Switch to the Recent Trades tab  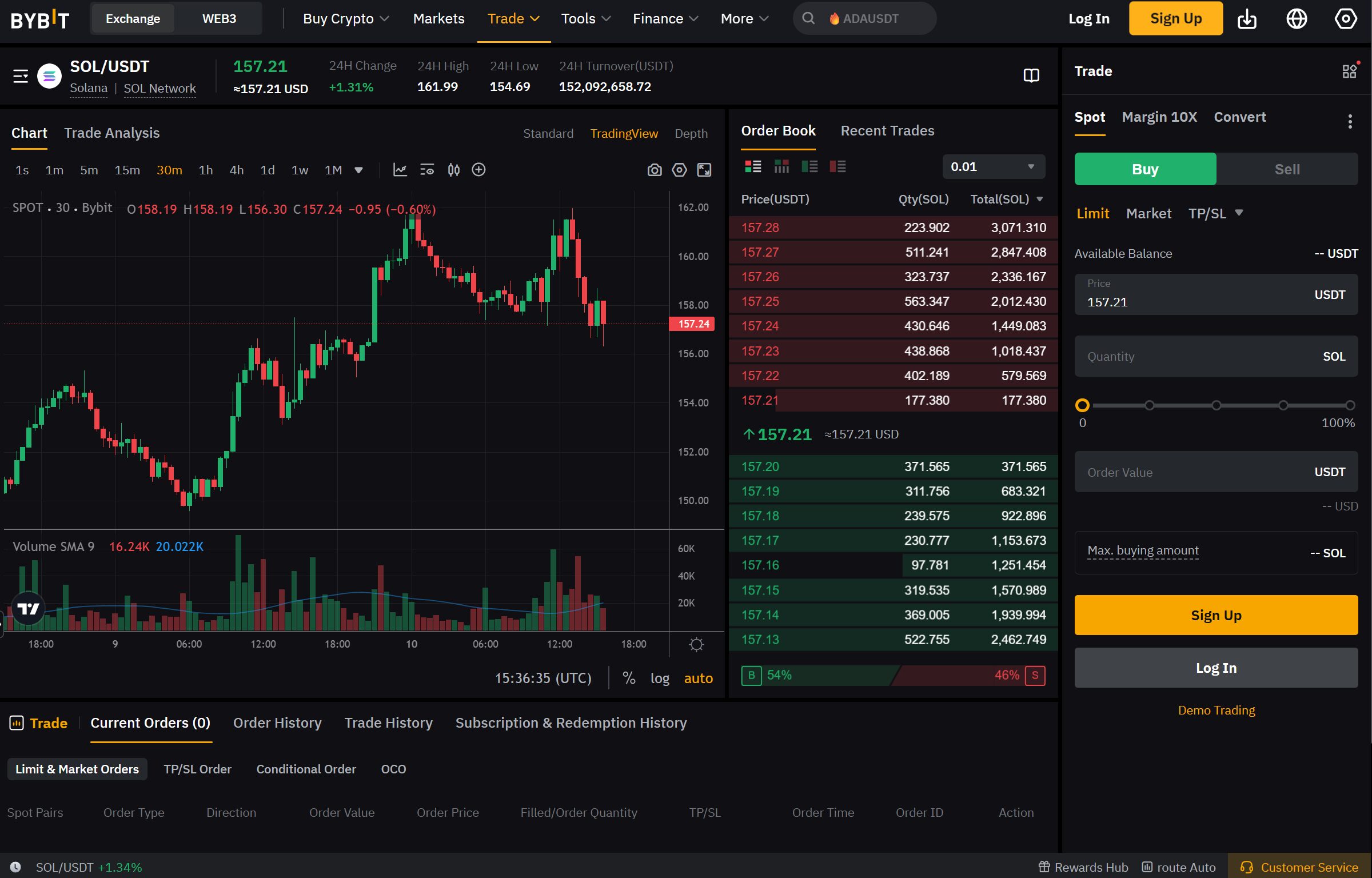(x=887, y=130)
